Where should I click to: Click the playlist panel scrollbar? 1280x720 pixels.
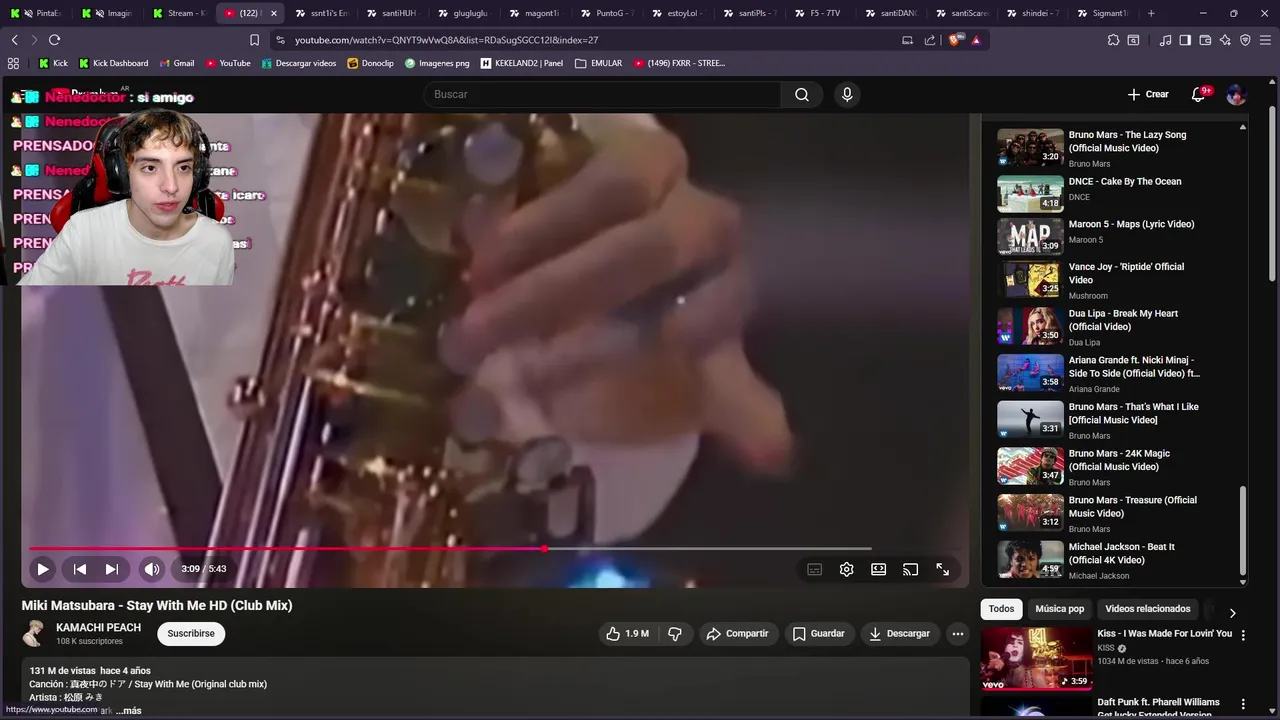(x=1243, y=531)
